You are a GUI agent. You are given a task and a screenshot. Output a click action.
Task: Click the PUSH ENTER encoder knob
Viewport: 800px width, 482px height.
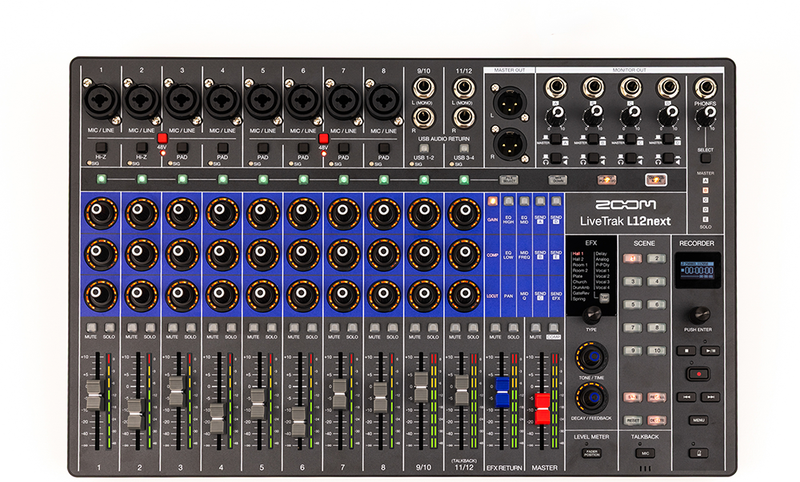click(699, 315)
